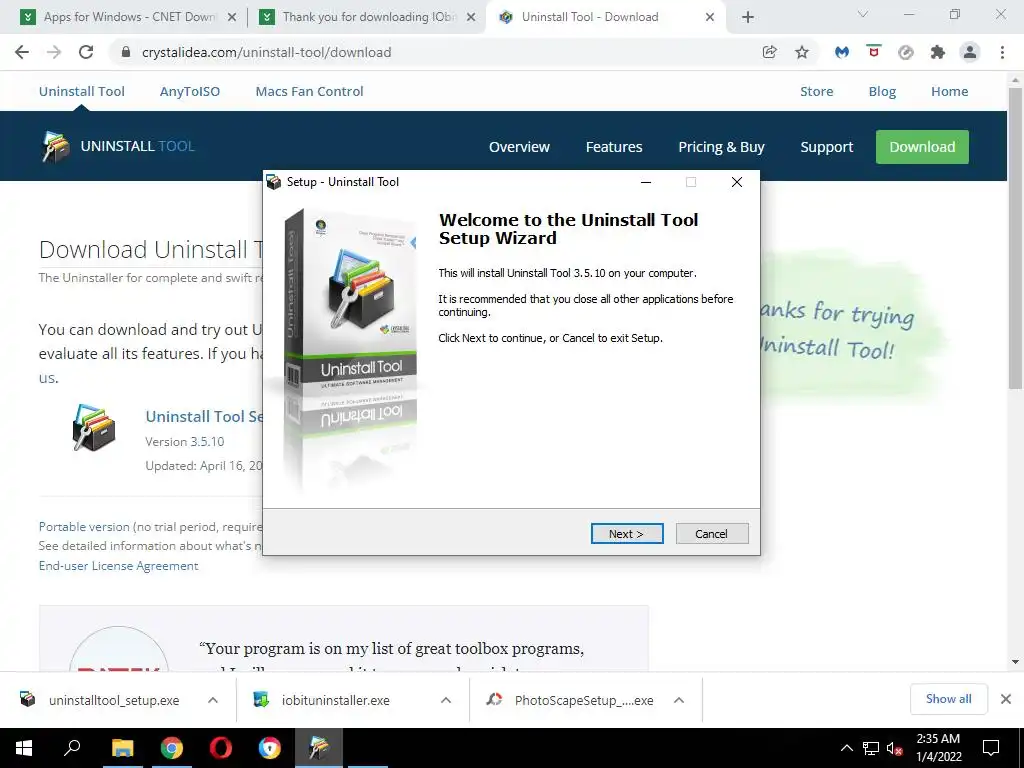
Task: Open Opera browser from taskbar
Action: pos(221,748)
